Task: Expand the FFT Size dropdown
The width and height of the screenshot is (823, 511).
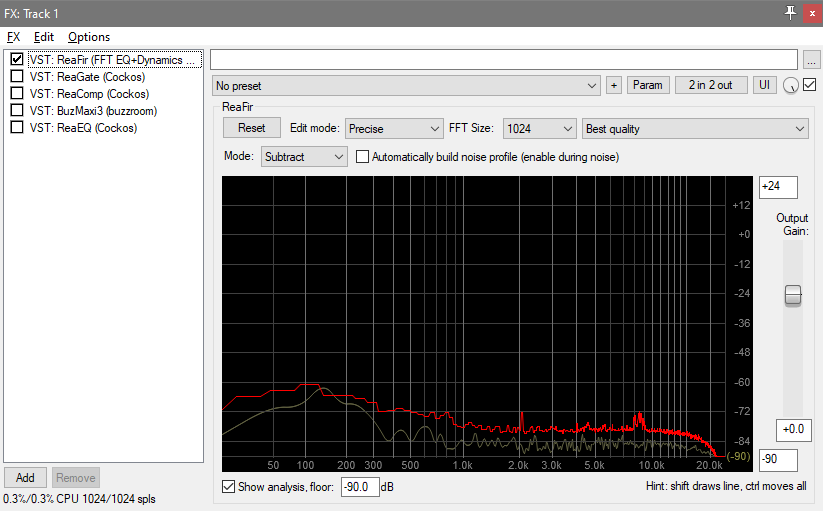Action: tap(539, 128)
